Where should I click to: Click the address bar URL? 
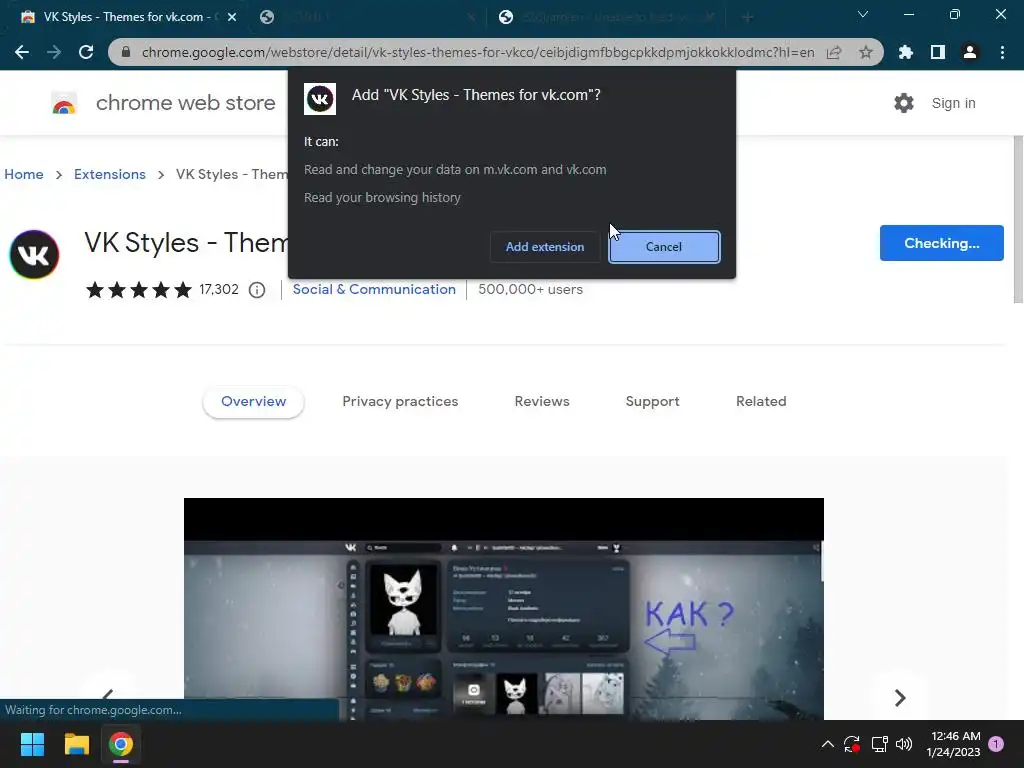(478, 52)
